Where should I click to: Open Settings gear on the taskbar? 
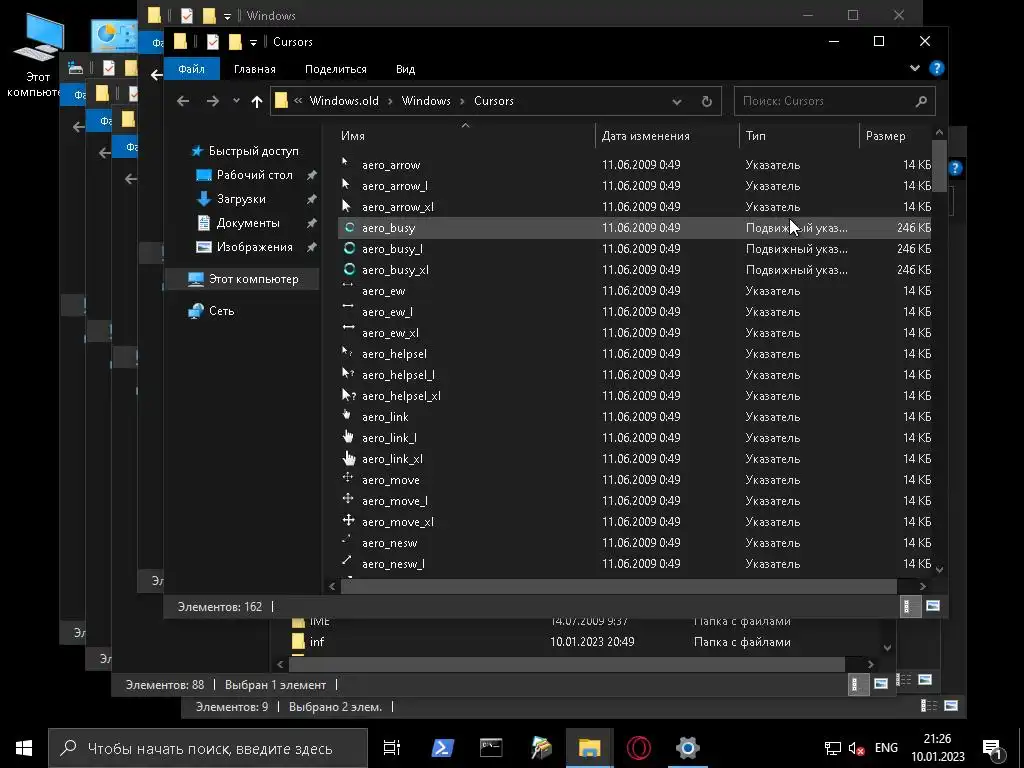click(x=688, y=748)
